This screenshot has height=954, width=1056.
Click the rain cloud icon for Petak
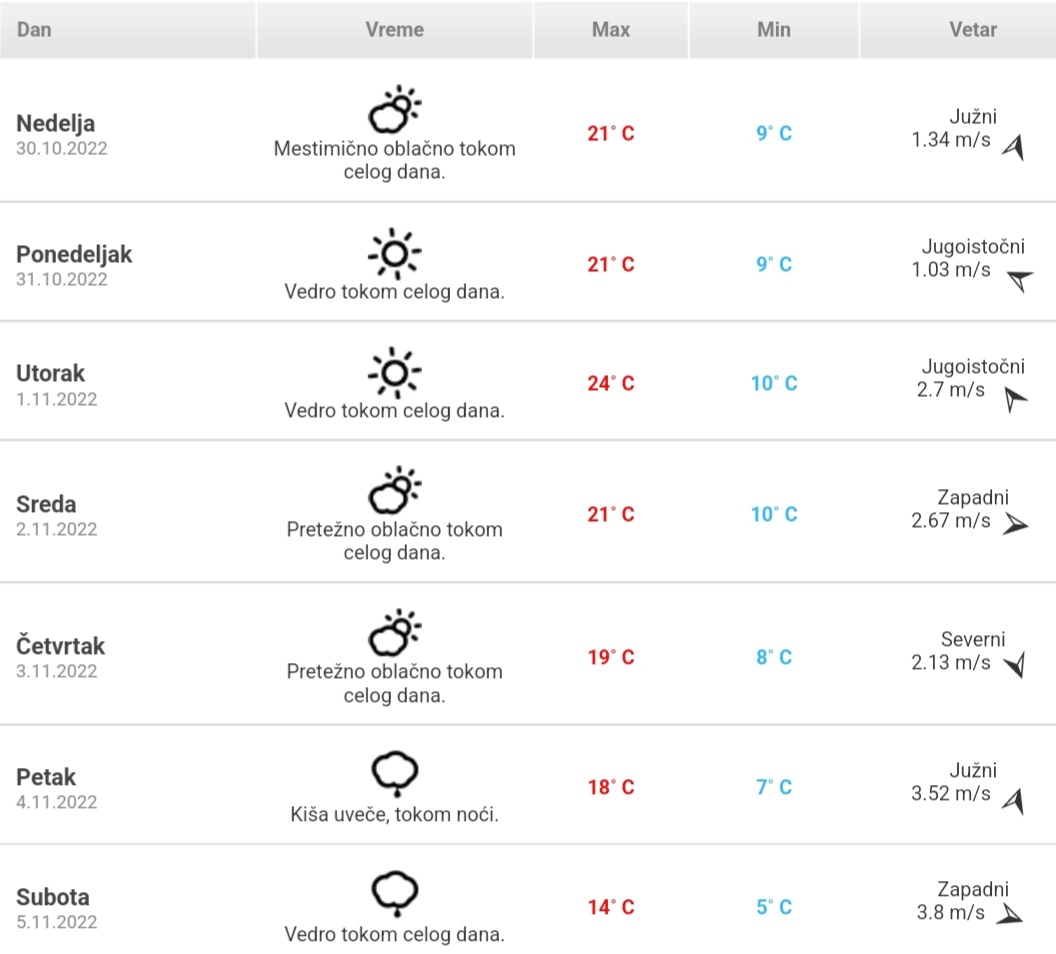(395, 773)
